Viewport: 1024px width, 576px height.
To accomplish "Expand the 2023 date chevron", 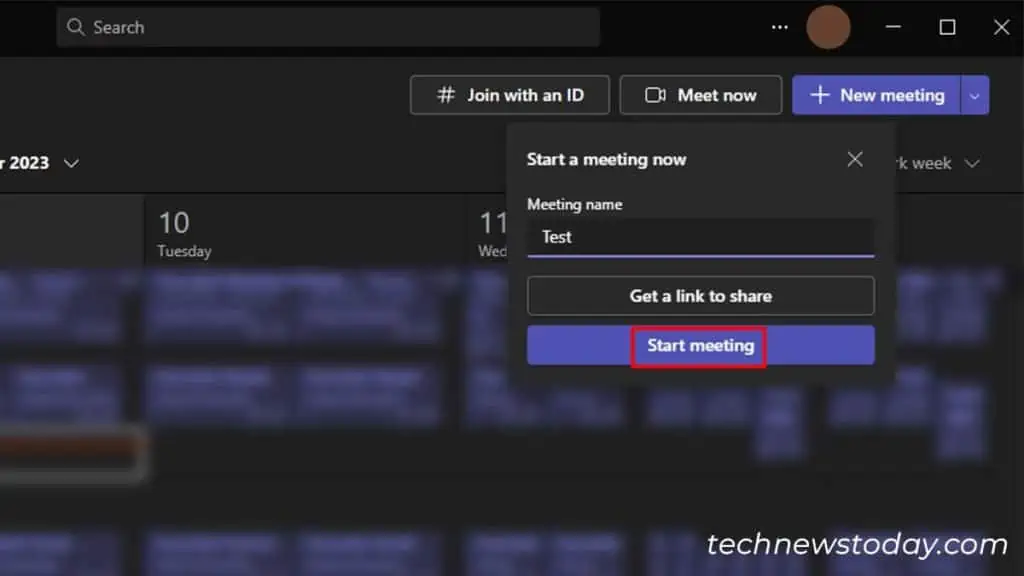I will click(x=70, y=163).
